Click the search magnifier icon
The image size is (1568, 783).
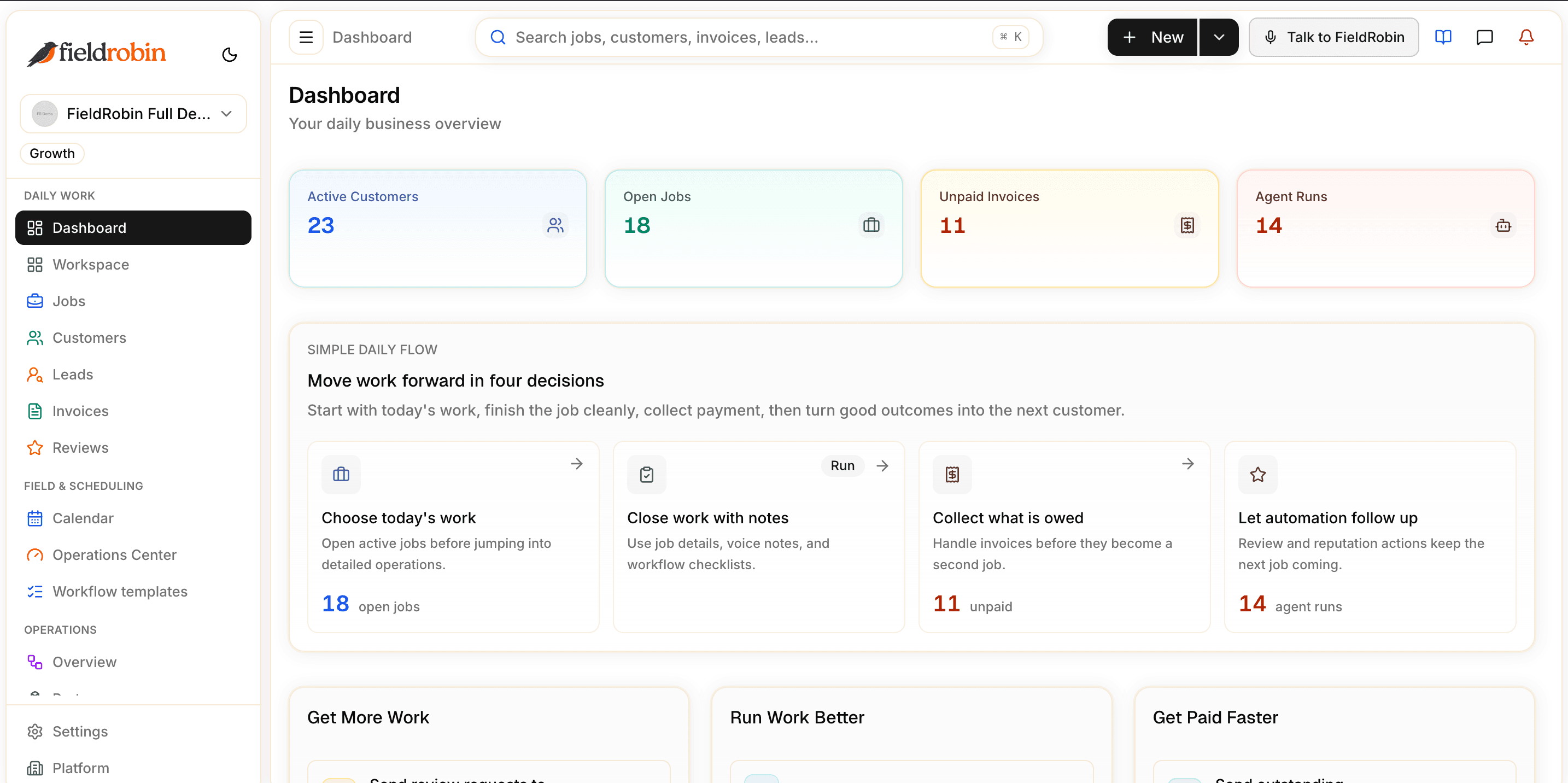point(498,37)
